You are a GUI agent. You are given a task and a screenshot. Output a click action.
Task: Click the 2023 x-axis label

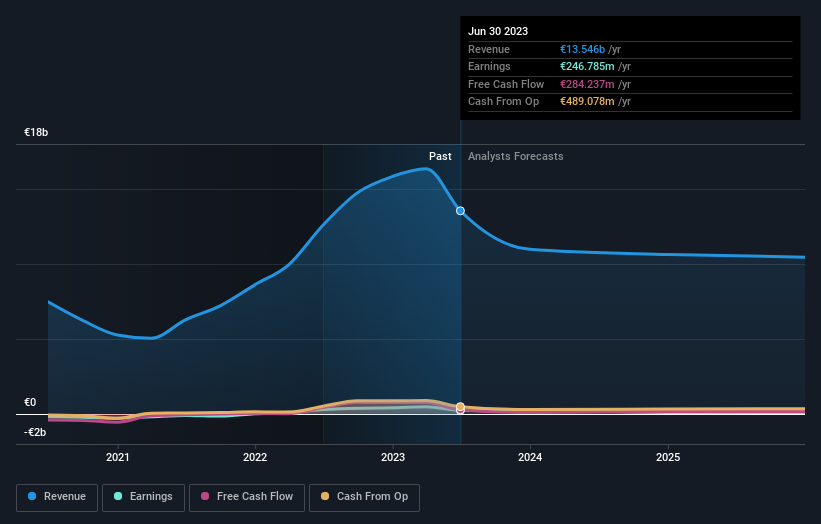click(x=393, y=458)
